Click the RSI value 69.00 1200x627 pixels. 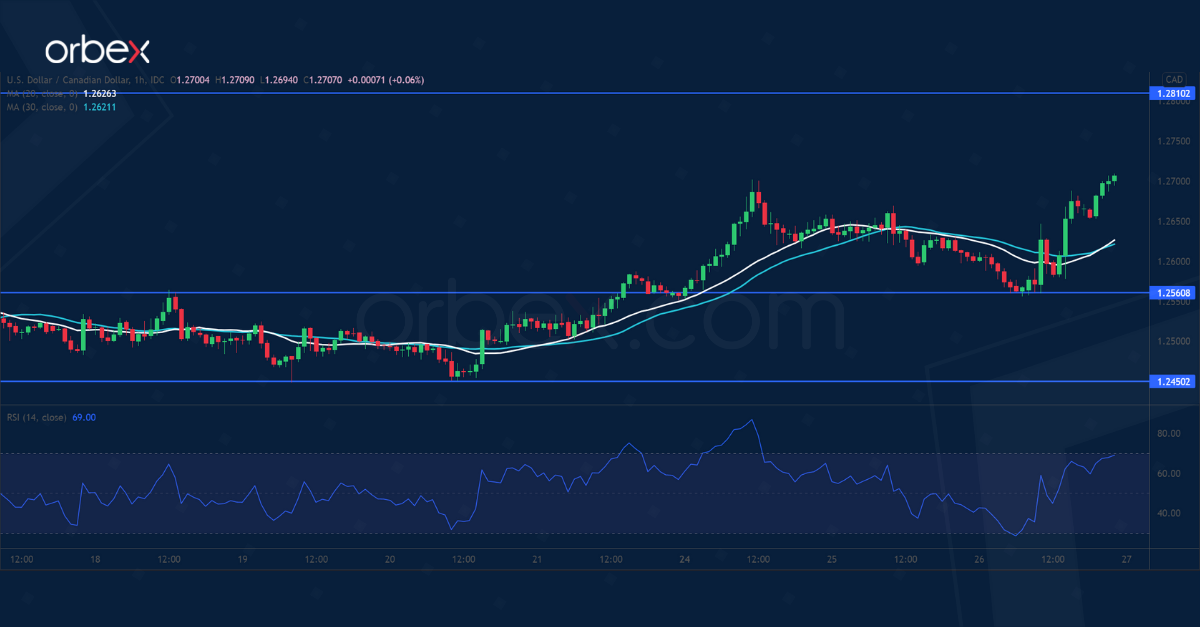coord(83,417)
